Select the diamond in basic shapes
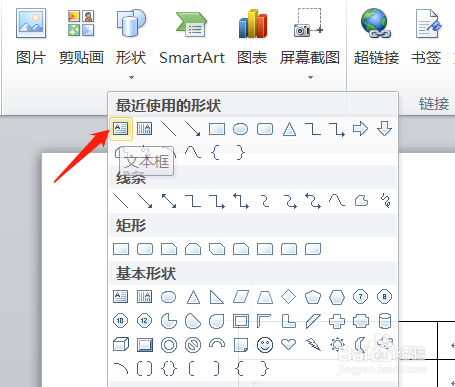455x387 pixels. (289, 297)
